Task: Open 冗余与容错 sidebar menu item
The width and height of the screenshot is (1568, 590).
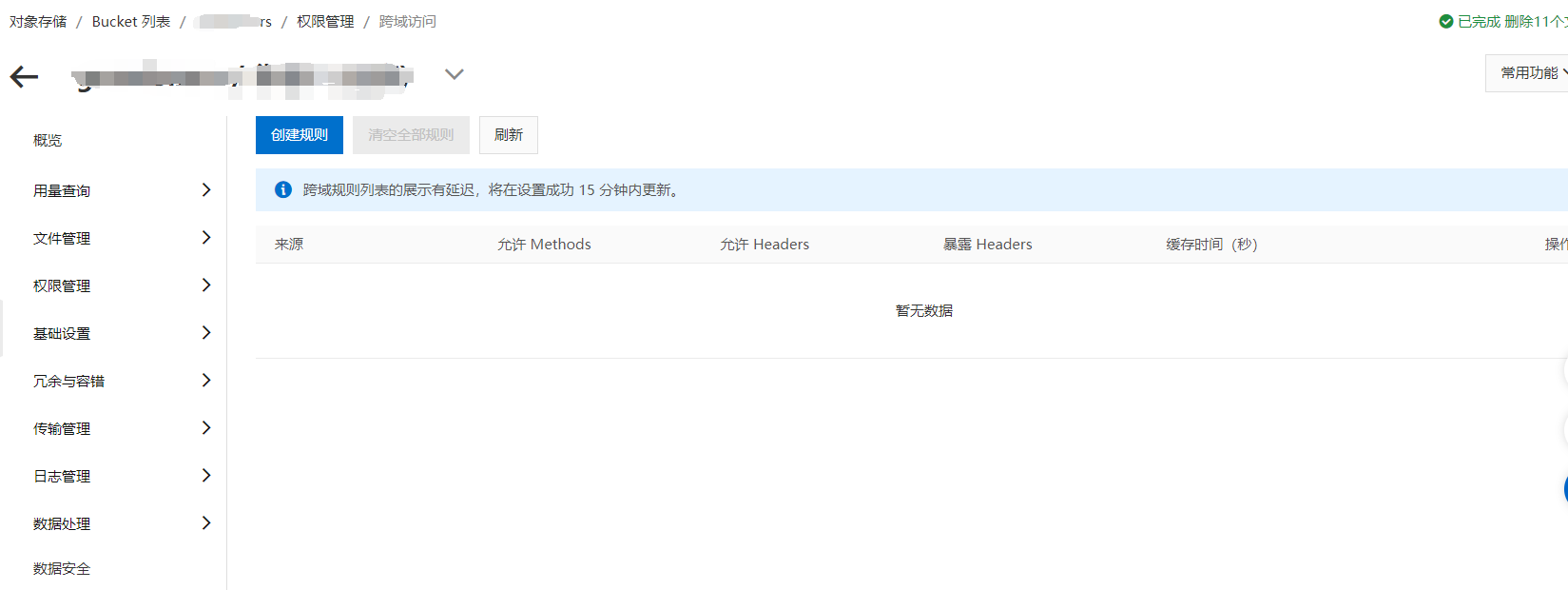Action: pyautogui.click(x=68, y=381)
